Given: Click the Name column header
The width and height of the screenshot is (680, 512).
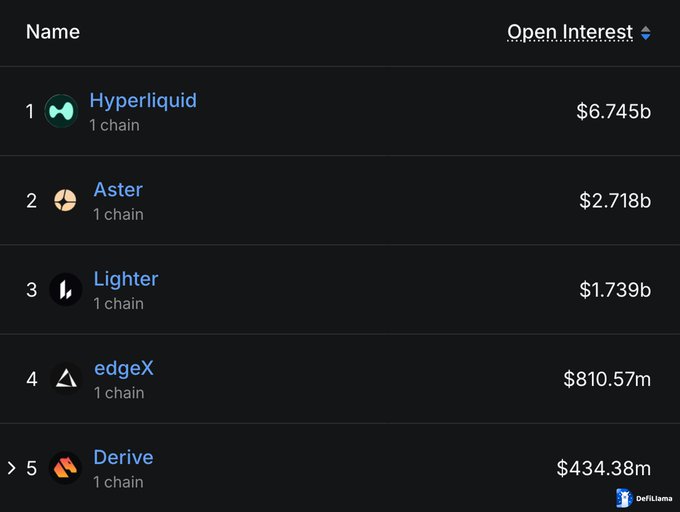Looking at the screenshot, I should point(53,31).
